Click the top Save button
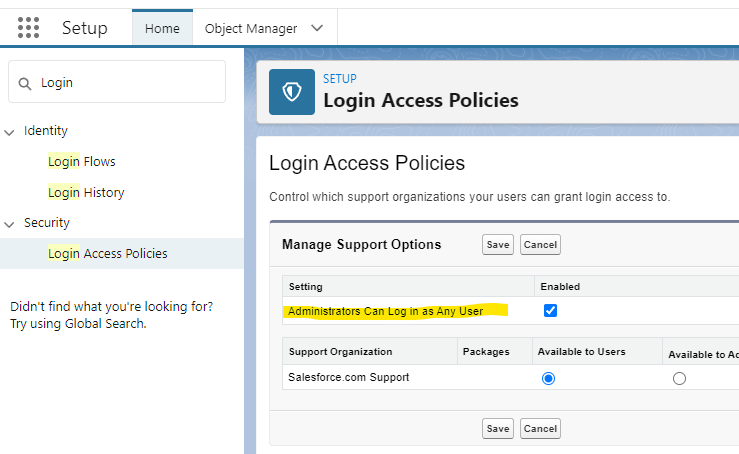739x454 pixels. point(497,245)
